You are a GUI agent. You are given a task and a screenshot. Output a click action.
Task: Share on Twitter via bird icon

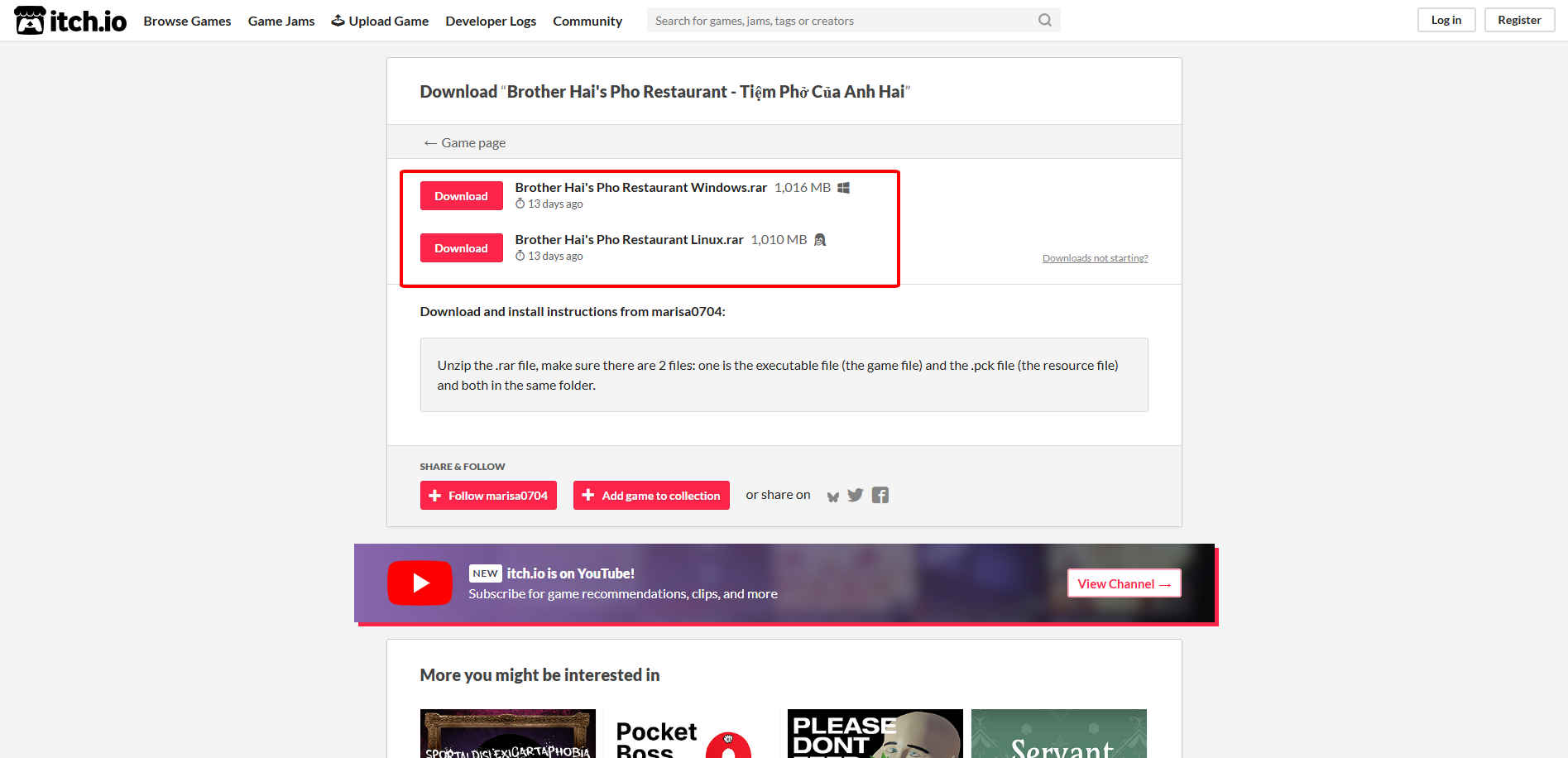[x=856, y=495]
